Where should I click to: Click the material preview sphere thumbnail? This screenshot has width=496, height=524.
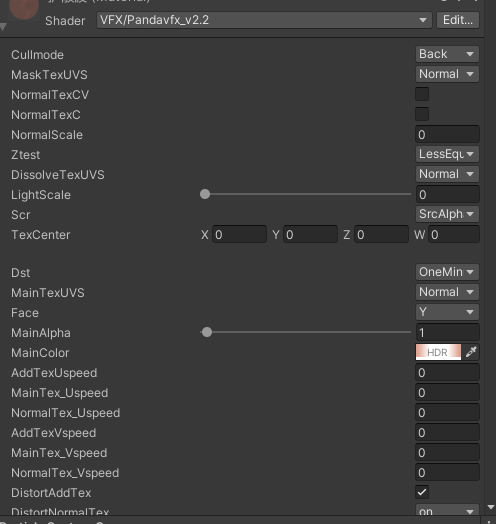(x=24, y=8)
